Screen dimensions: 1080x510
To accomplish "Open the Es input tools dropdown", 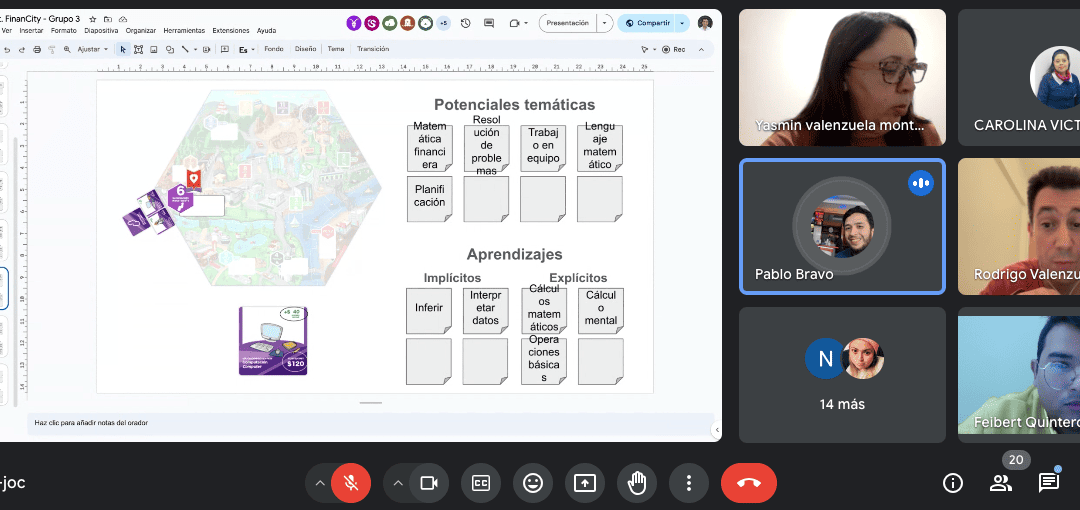I will (247, 49).
